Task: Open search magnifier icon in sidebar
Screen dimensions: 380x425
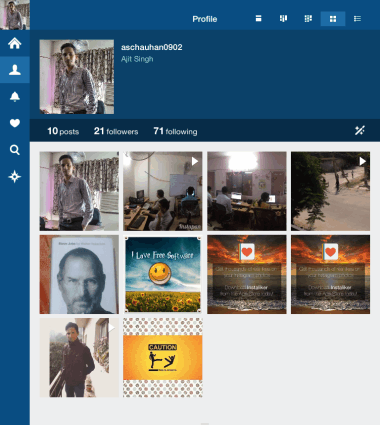Action: click(x=15, y=150)
